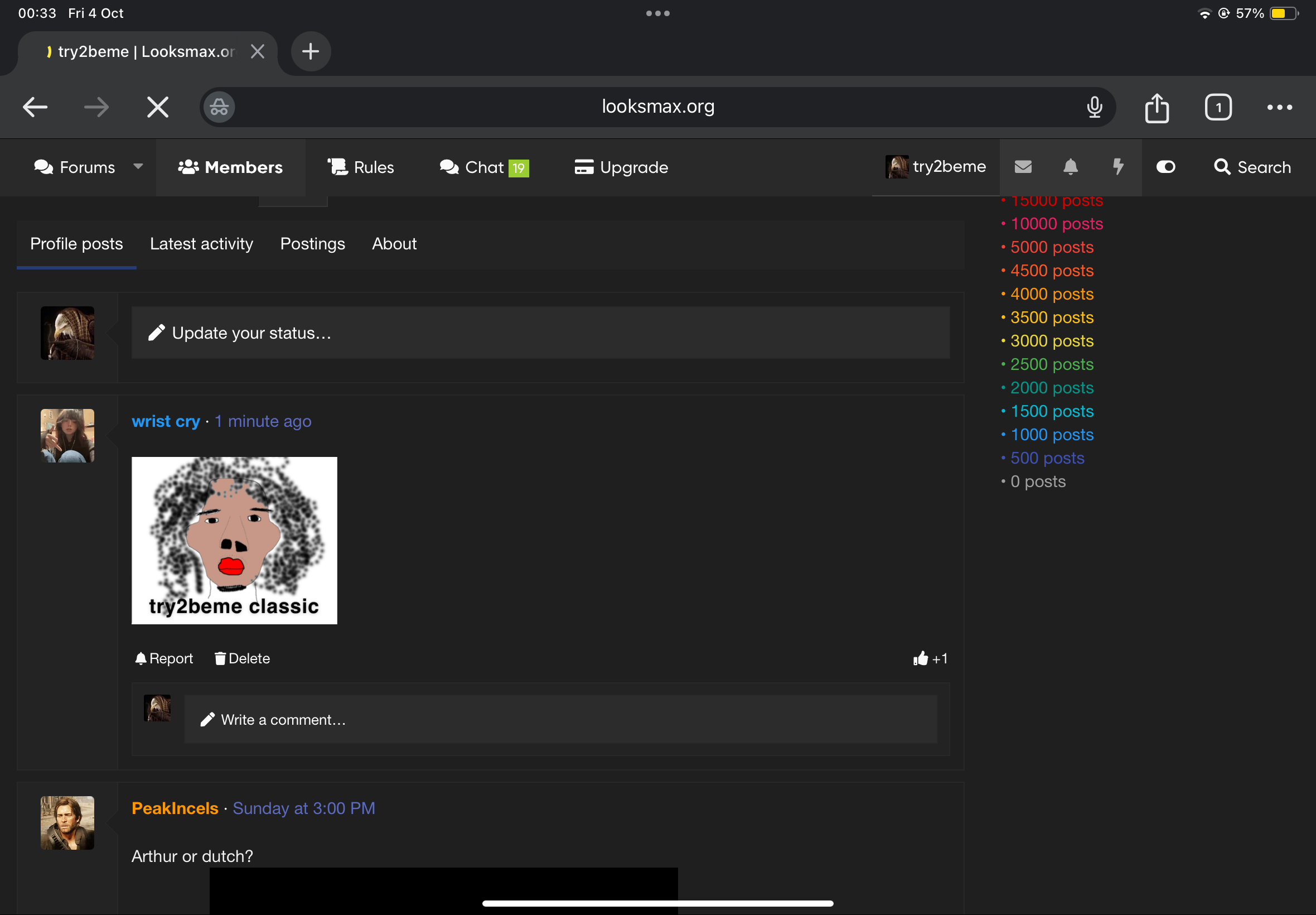Open wrist cry's profile link
The height and width of the screenshot is (915, 1316).
[166, 421]
